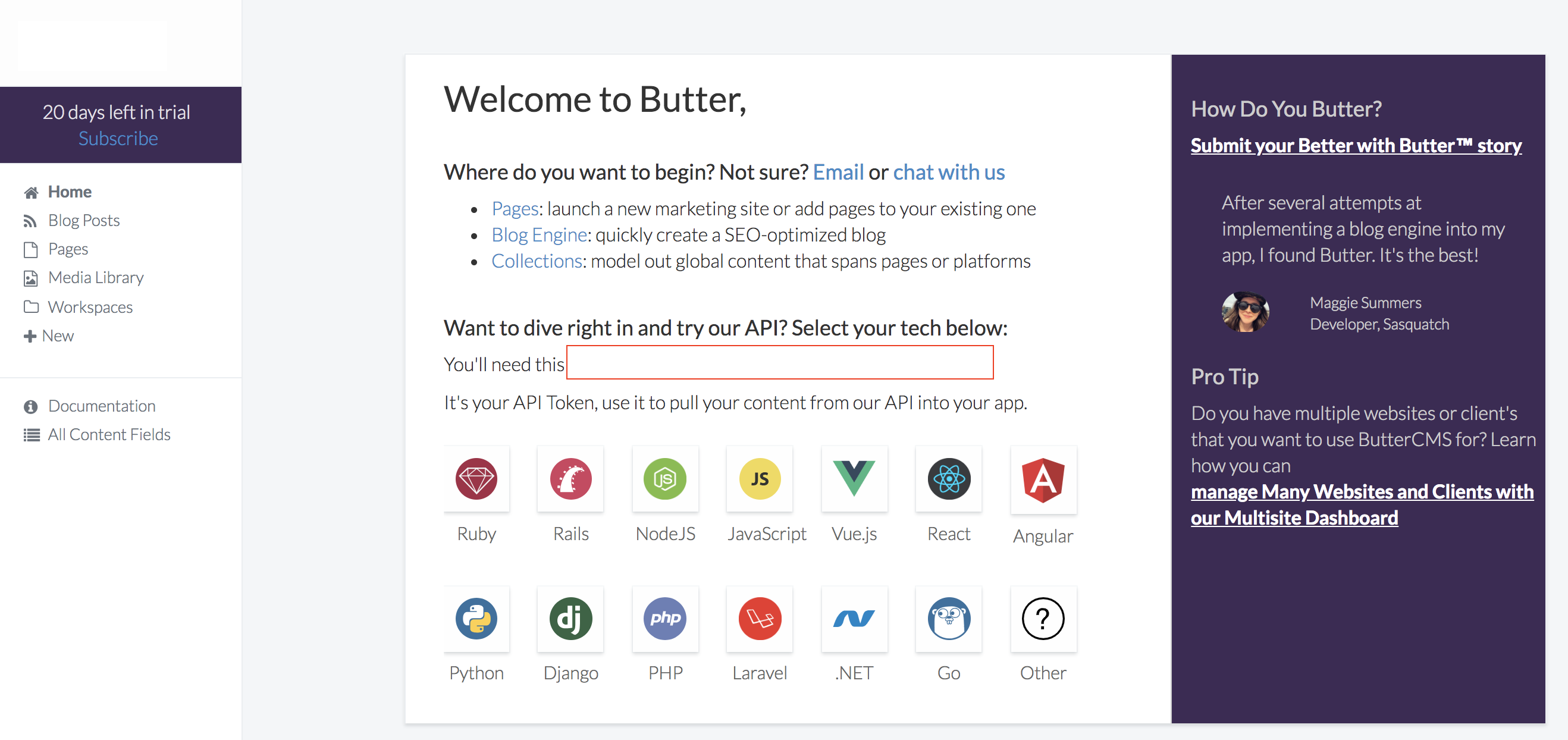The width and height of the screenshot is (1568, 740).
Task: Select the Go language icon
Action: click(x=948, y=619)
